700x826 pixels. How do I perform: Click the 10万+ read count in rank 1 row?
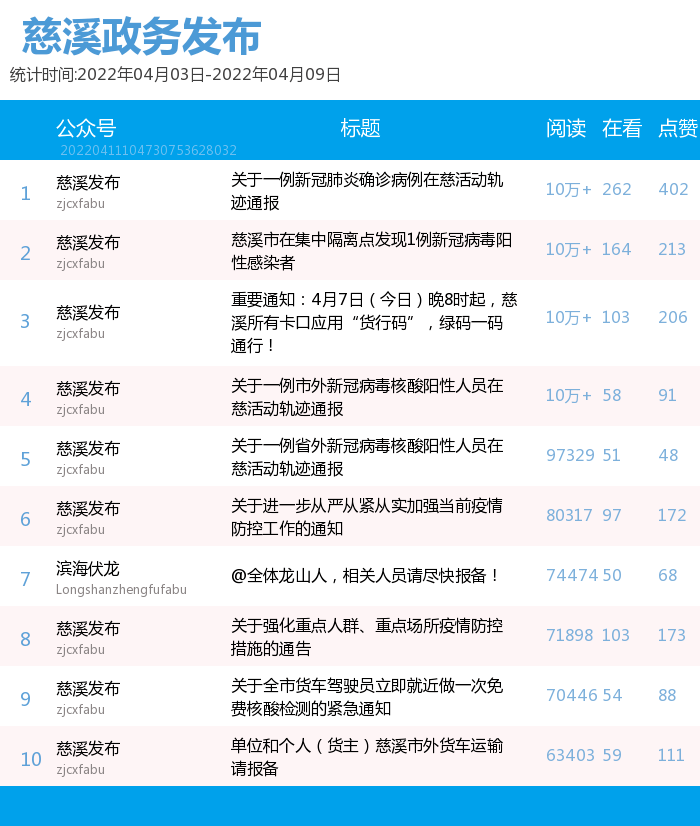click(568, 190)
